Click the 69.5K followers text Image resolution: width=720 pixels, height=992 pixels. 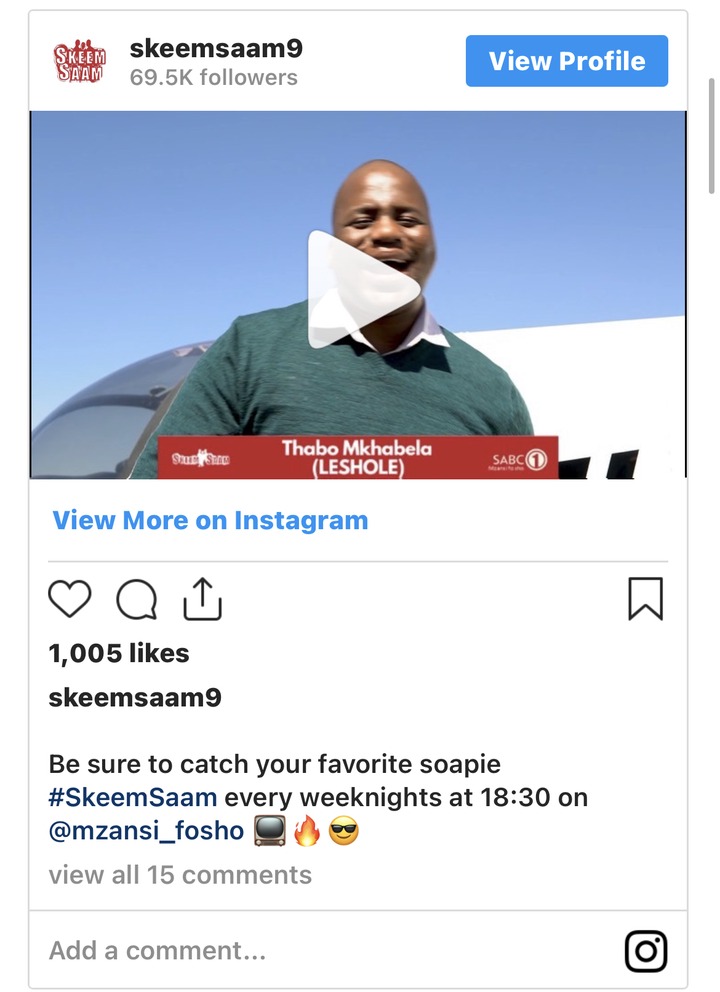(x=214, y=77)
